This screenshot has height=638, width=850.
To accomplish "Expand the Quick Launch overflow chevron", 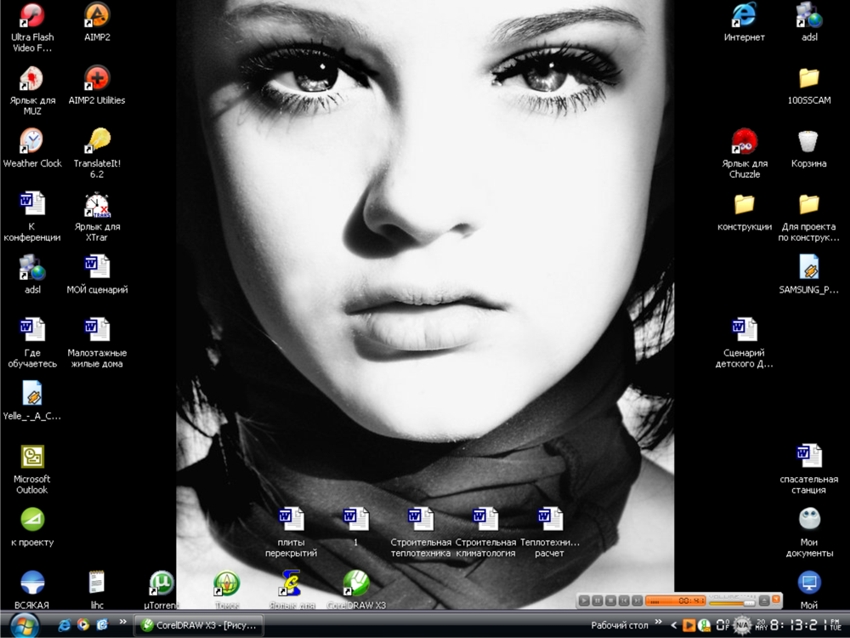I will [123, 621].
